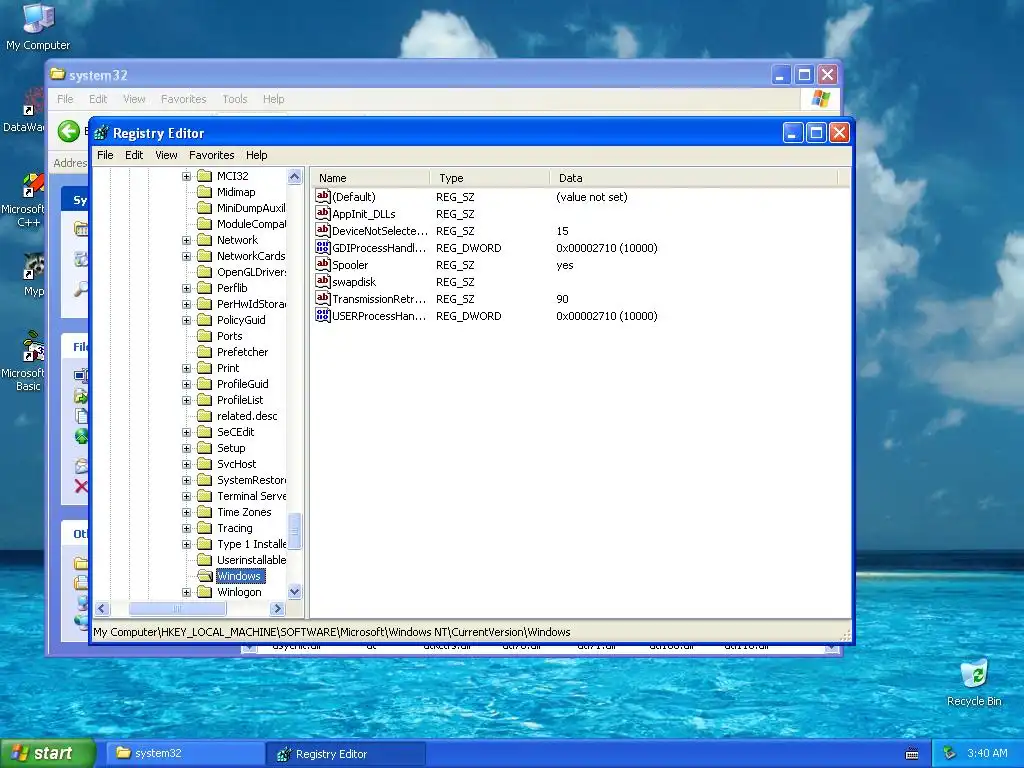Image resolution: width=1024 pixels, height=768 pixels.
Task: Click the Windows flag logo in system32 window
Action: pos(820,99)
